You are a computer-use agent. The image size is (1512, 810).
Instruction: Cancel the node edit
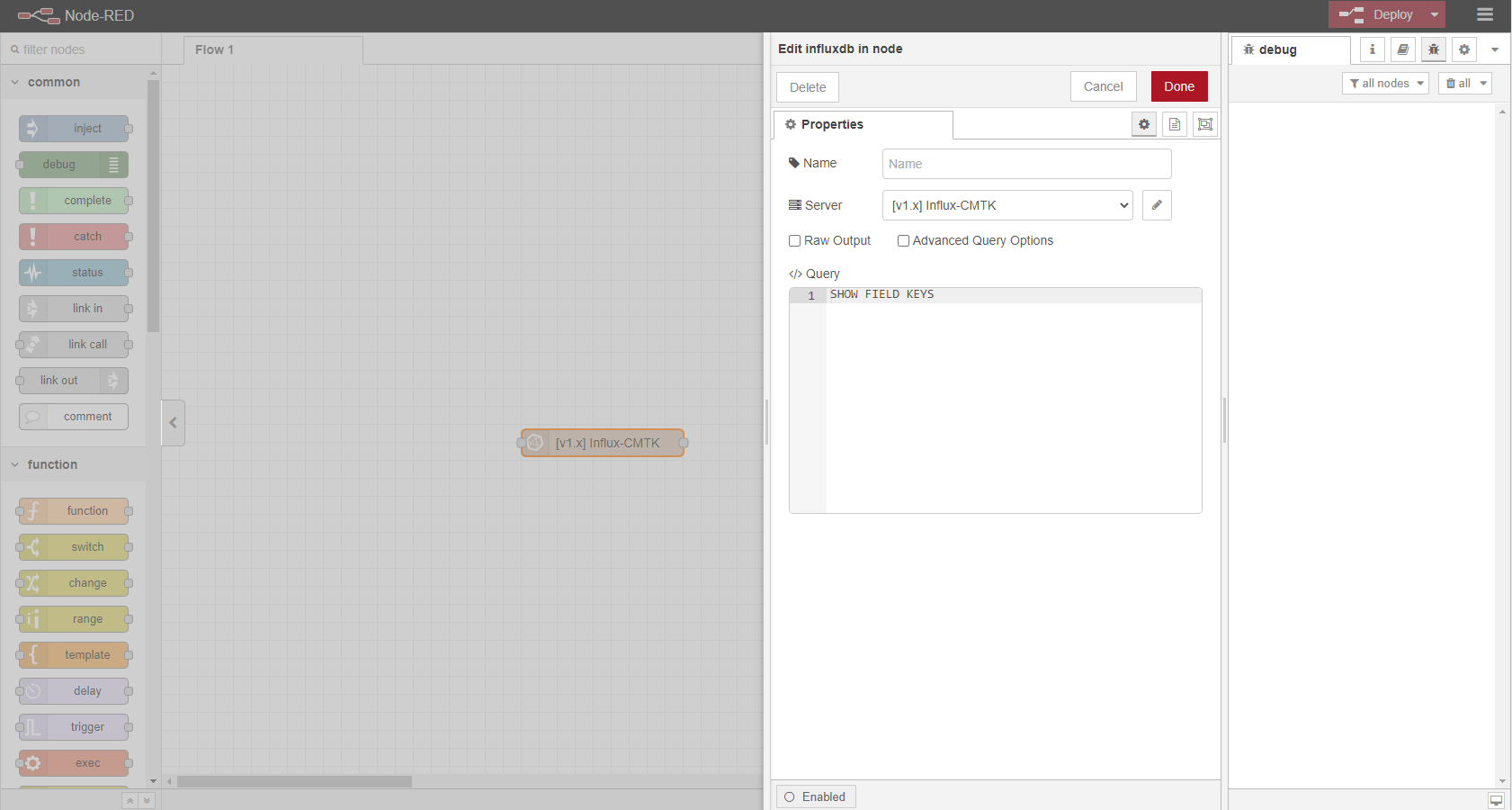coord(1103,86)
